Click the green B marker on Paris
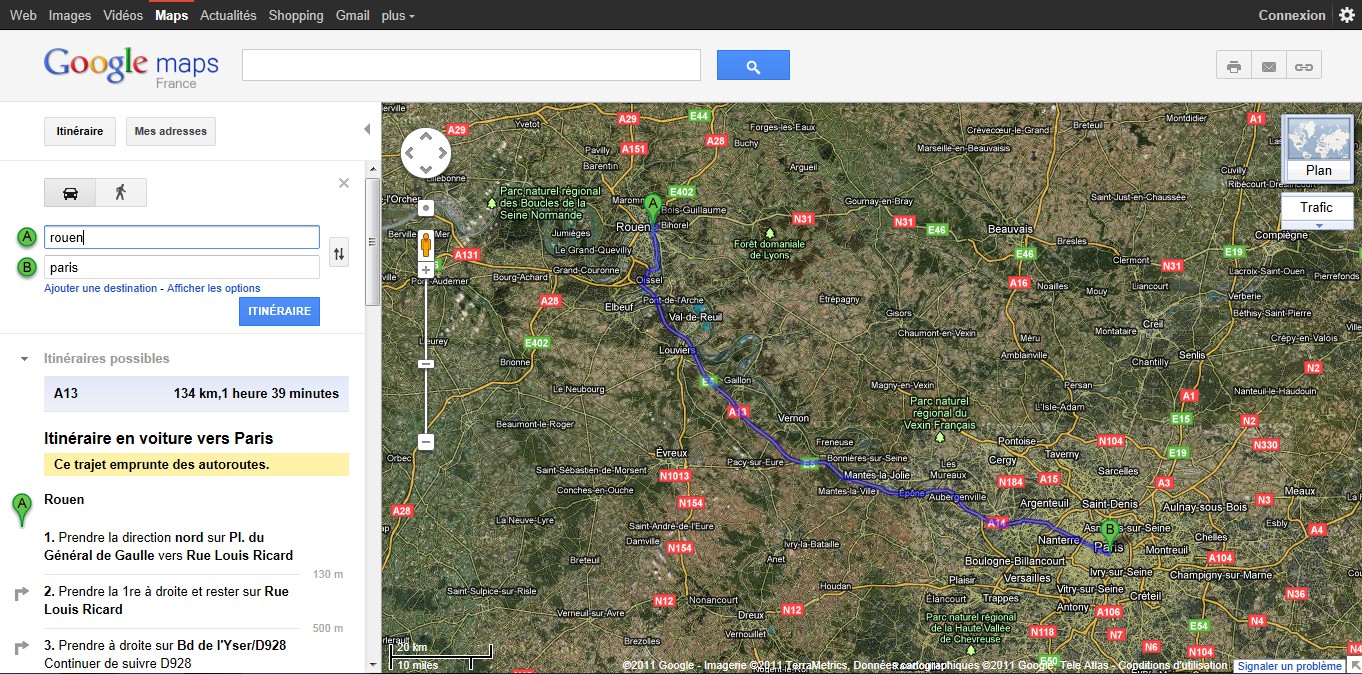The image size is (1362, 674). coord(1109,534)
